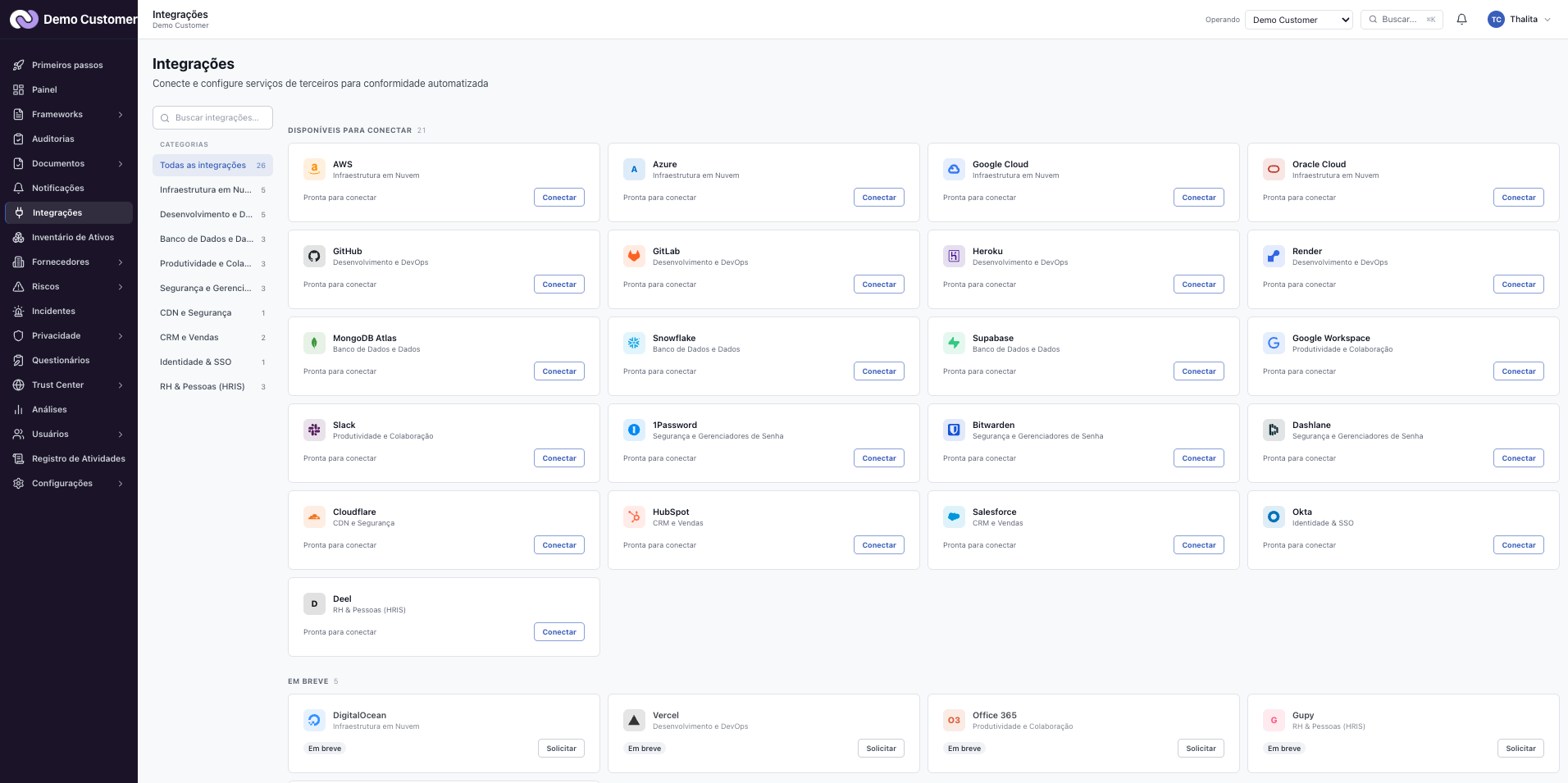Click the MongoDB Atlas leaf icon
The width and height of the screenshot is (1568, 783).
point(314,343)
